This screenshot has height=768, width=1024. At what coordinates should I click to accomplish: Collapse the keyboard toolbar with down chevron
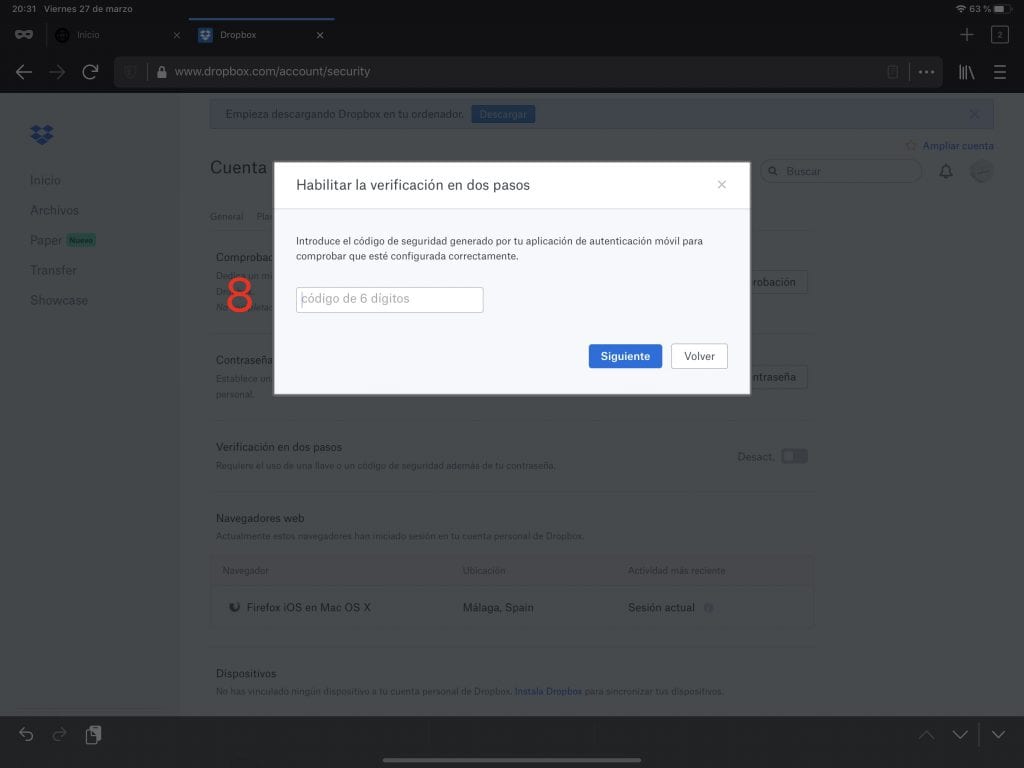point(998,735)
